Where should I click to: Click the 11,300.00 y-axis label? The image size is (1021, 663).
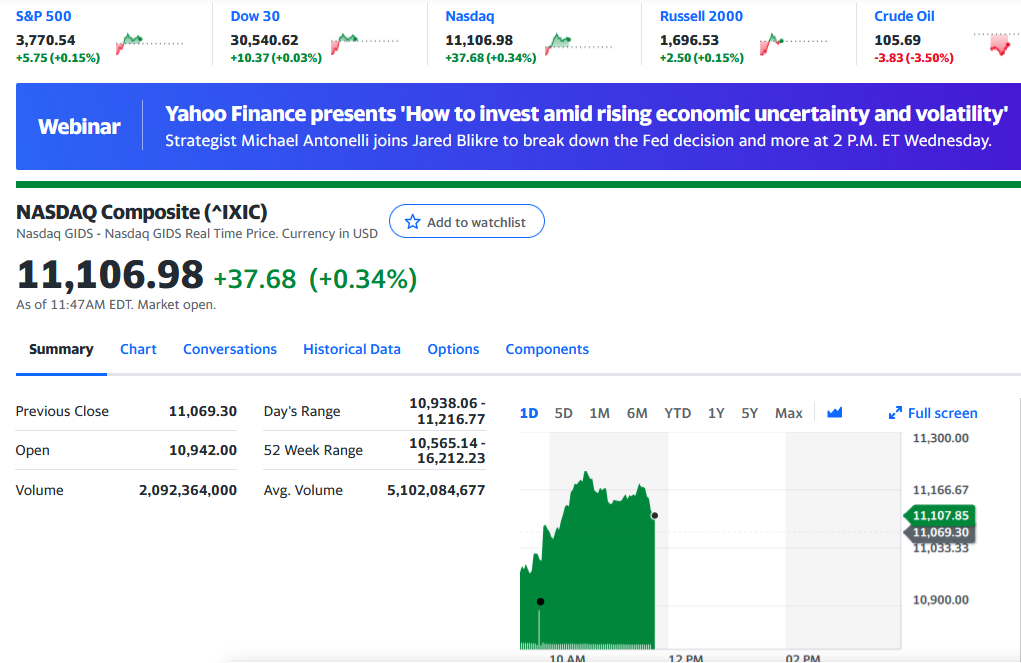point(940,438)
